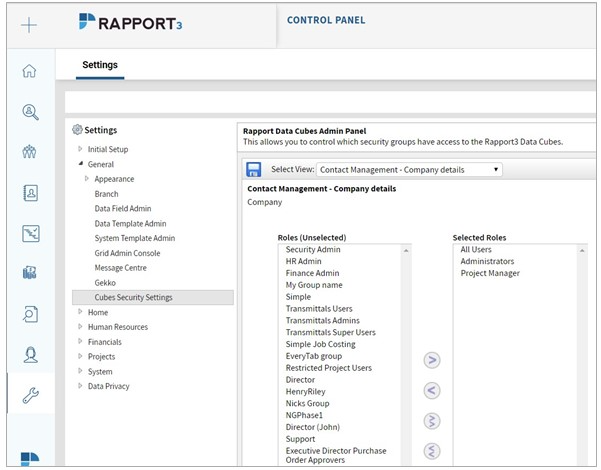Click the plus icon in top-left corner
Screen dimensions: 601x470
29,25
